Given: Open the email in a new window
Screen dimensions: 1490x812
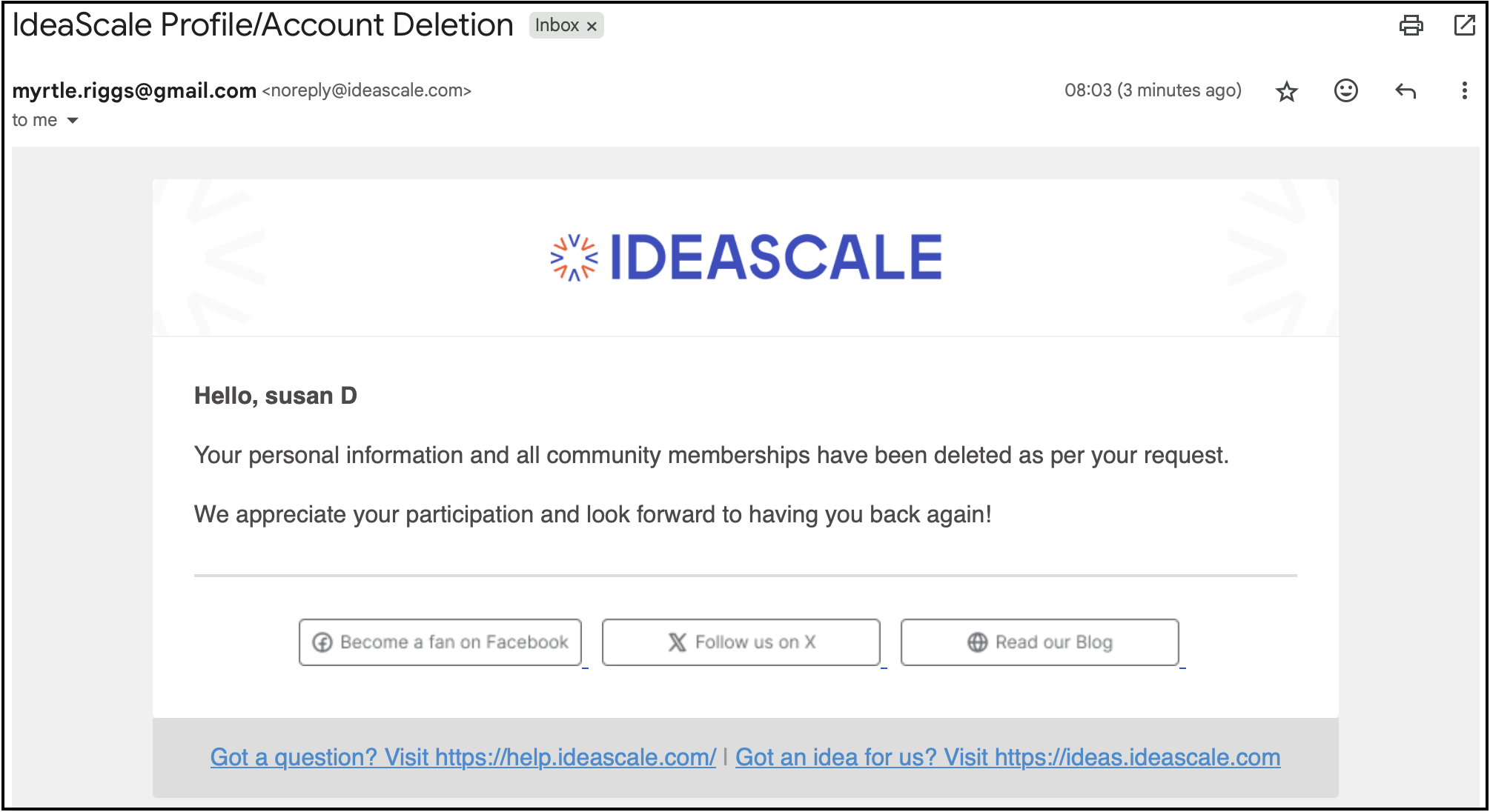Looking at the screenshot, I should pos(1464,25).
